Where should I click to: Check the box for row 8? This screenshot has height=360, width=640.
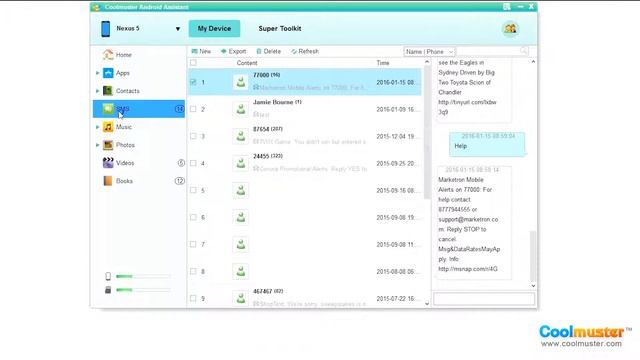tap(193, 271)
